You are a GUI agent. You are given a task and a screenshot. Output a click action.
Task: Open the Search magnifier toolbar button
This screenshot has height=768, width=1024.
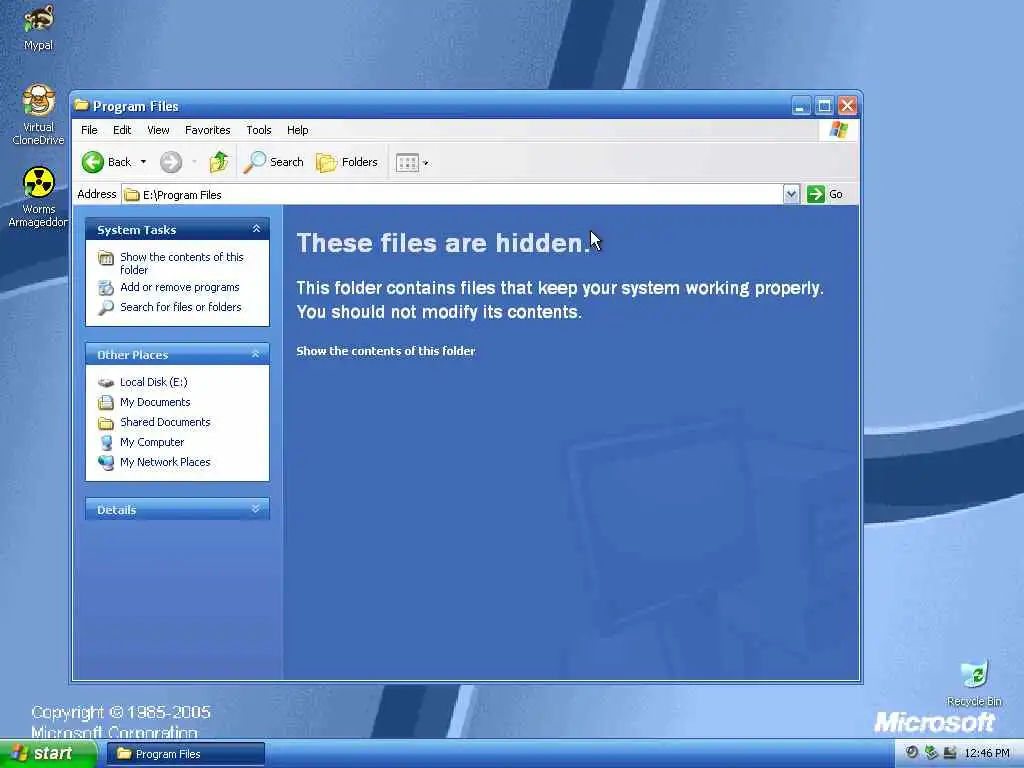click(x=273, y=162)
